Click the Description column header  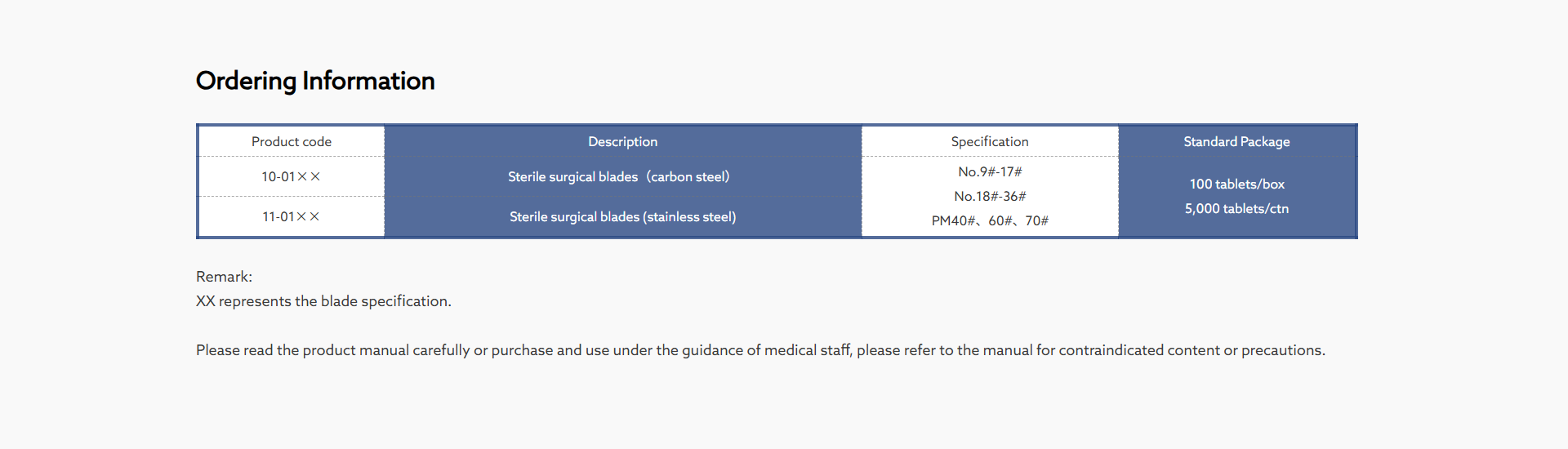click(x=622, y=142)
